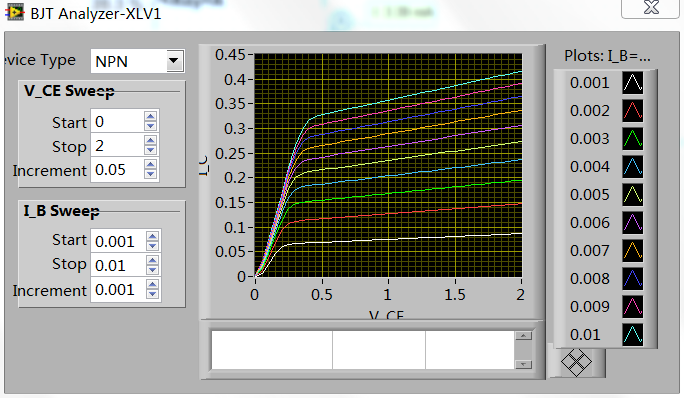Increase V_CE Sweep Start value
This screenshot has height=398, width=684.
(x=150, y=117)
